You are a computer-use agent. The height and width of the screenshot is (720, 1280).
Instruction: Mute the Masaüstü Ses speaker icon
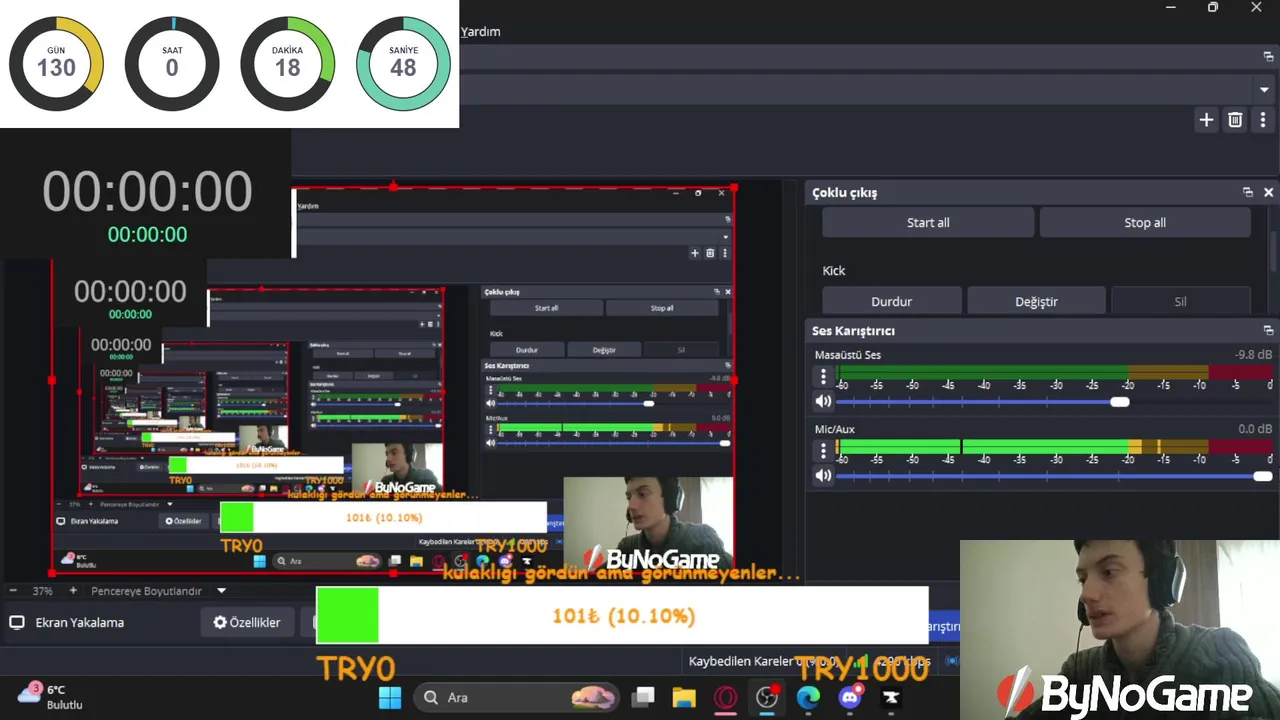pyautogui.click(x=823, y=402)
